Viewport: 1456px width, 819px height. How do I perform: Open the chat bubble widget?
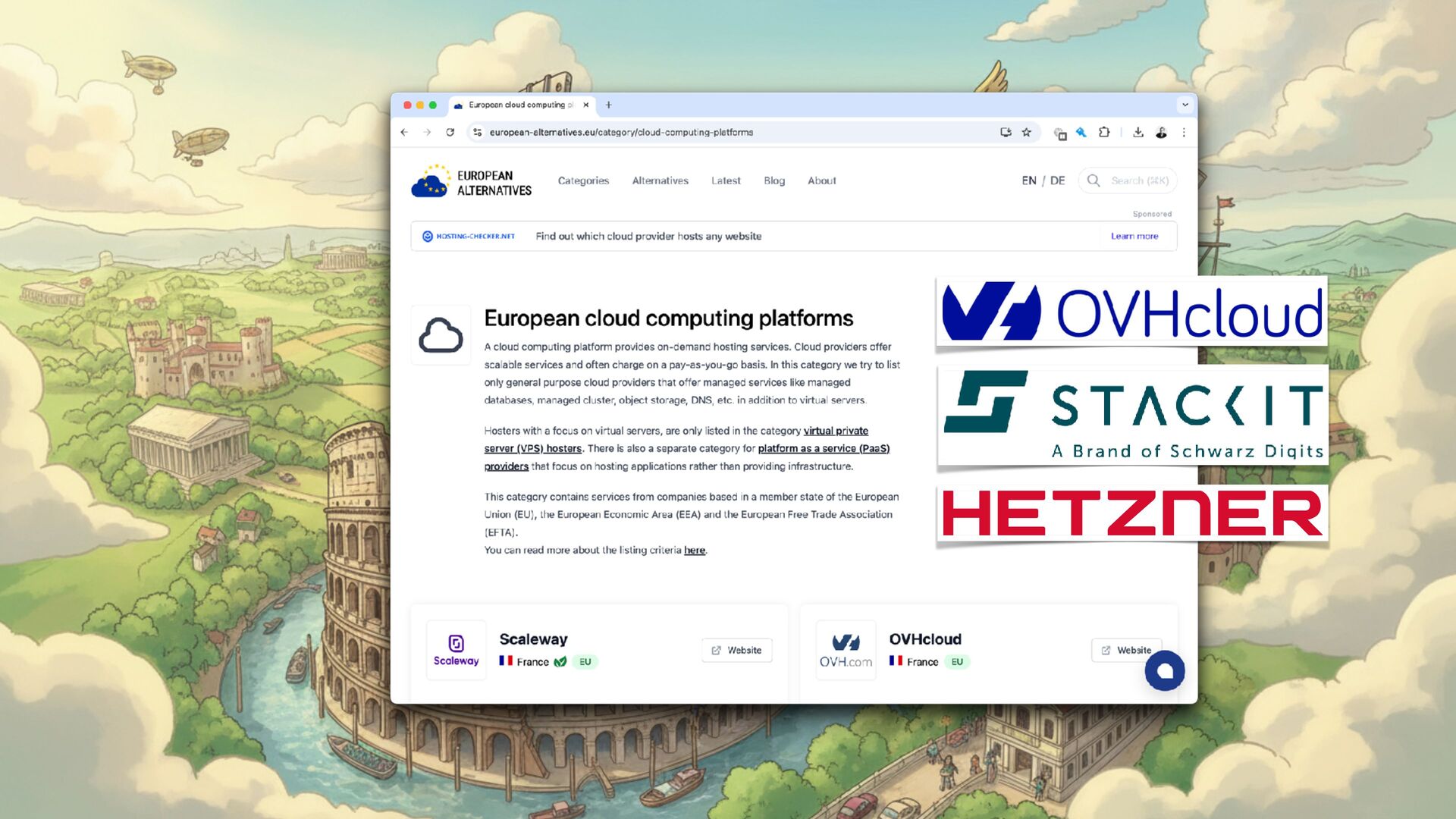pos(1164,670)
